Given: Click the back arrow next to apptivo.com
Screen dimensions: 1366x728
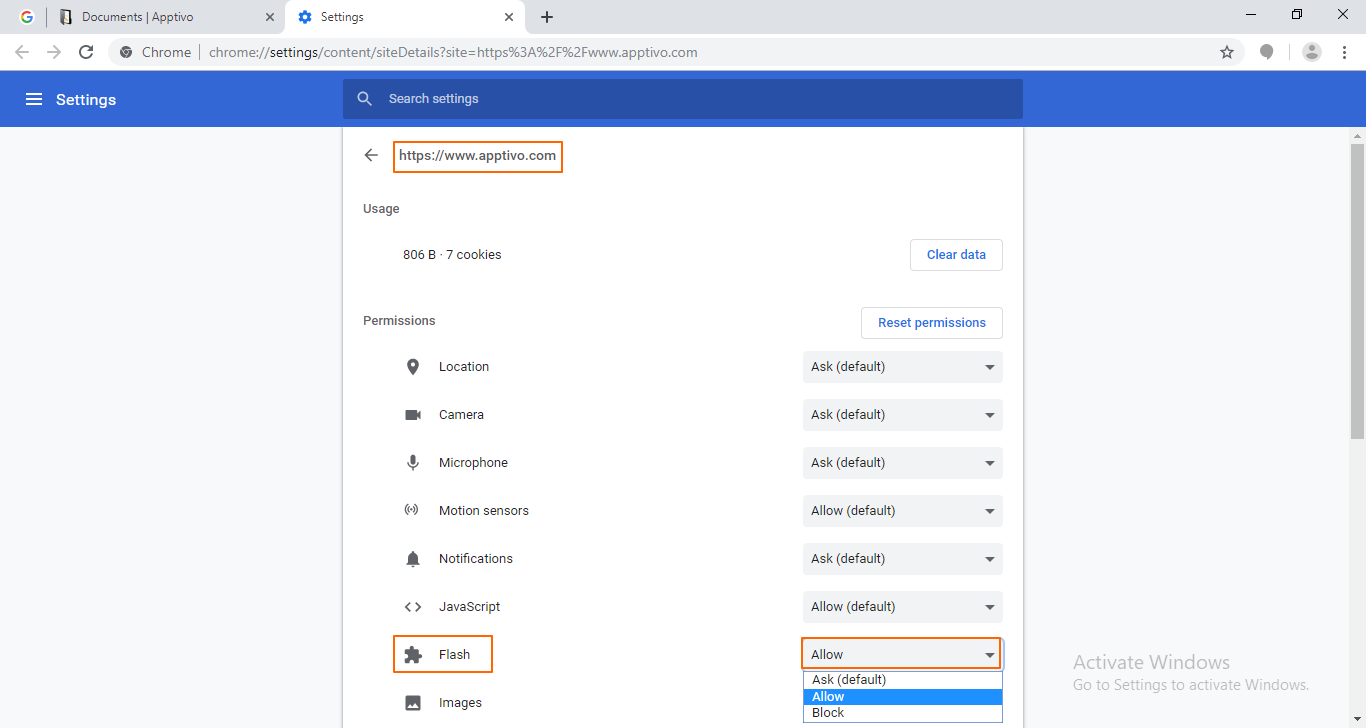Looking at the screenshot, I should pyautogui.click(x=371, y=155).
